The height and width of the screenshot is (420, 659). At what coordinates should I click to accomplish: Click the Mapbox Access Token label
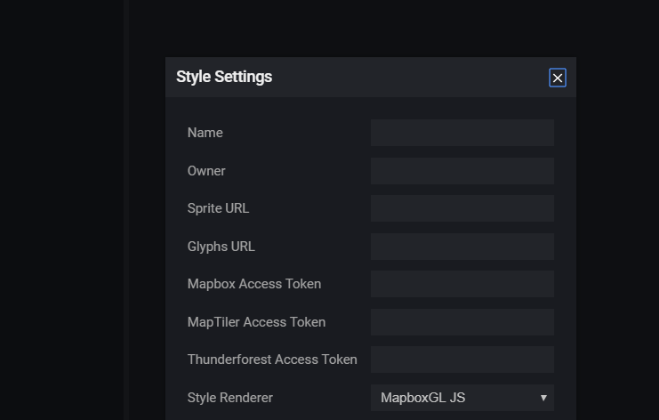[x=254, y=284]
